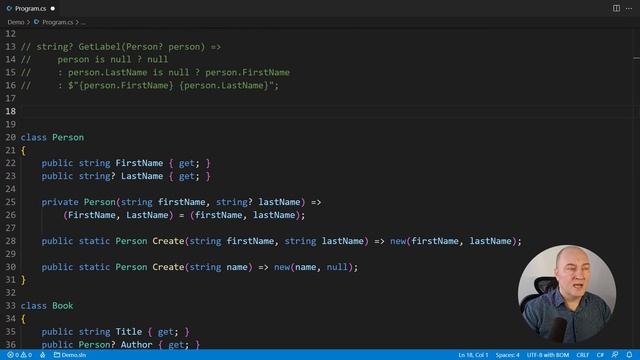The width and height of the screenshot is (640, 360).
Task: Open the Program.cs breadcrumb item
Action: pos(58,22)
